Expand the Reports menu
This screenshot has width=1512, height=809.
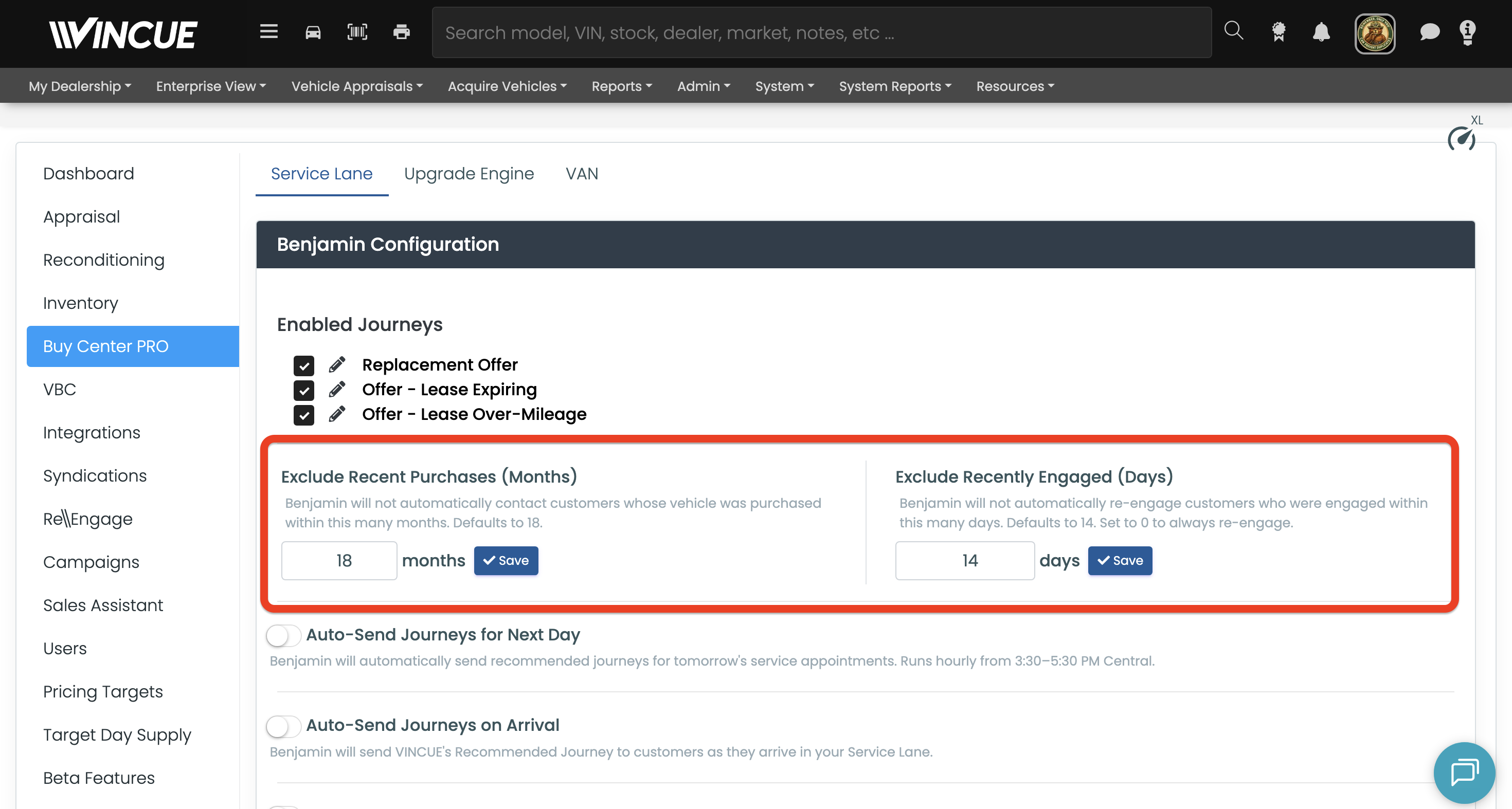622,86
